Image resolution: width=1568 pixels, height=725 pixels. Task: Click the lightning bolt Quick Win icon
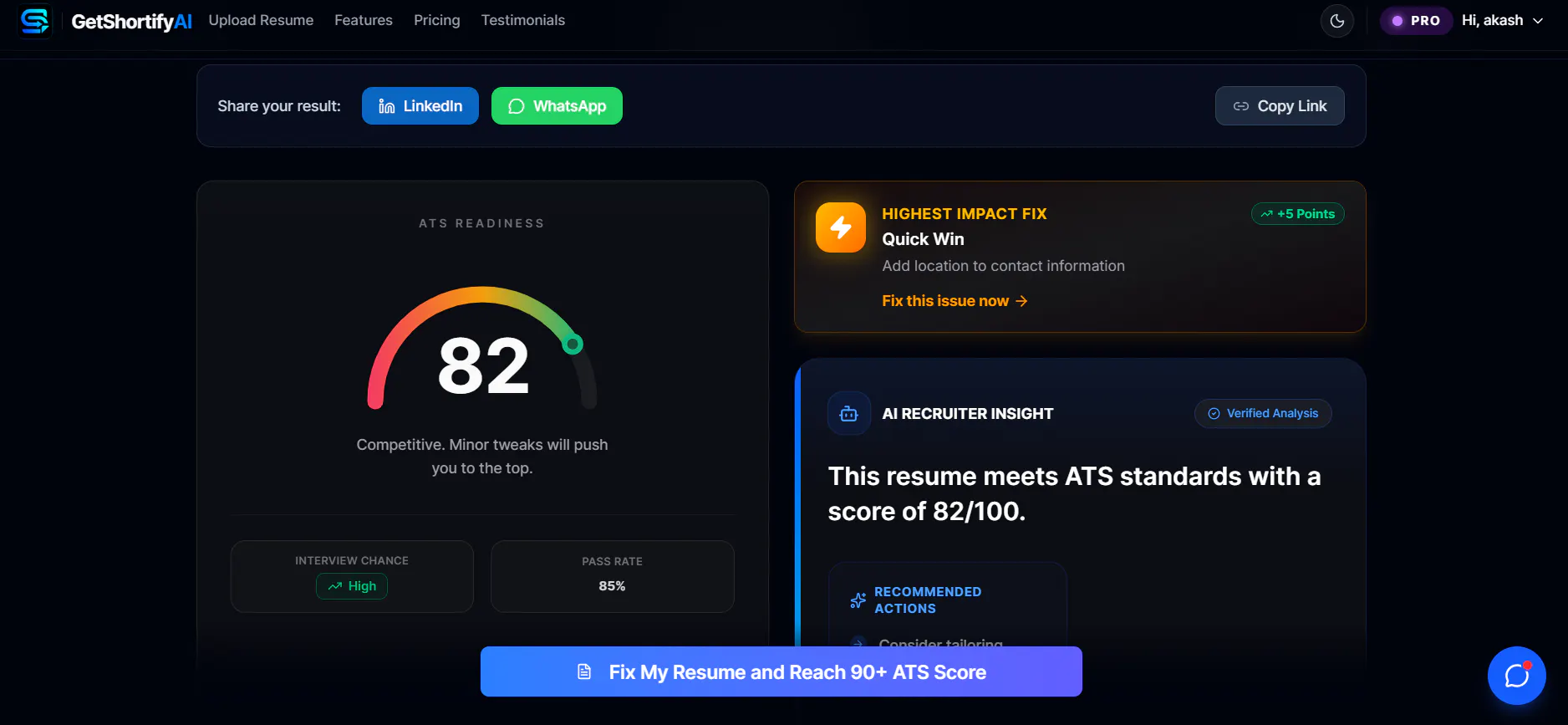(x=841, y=227)
